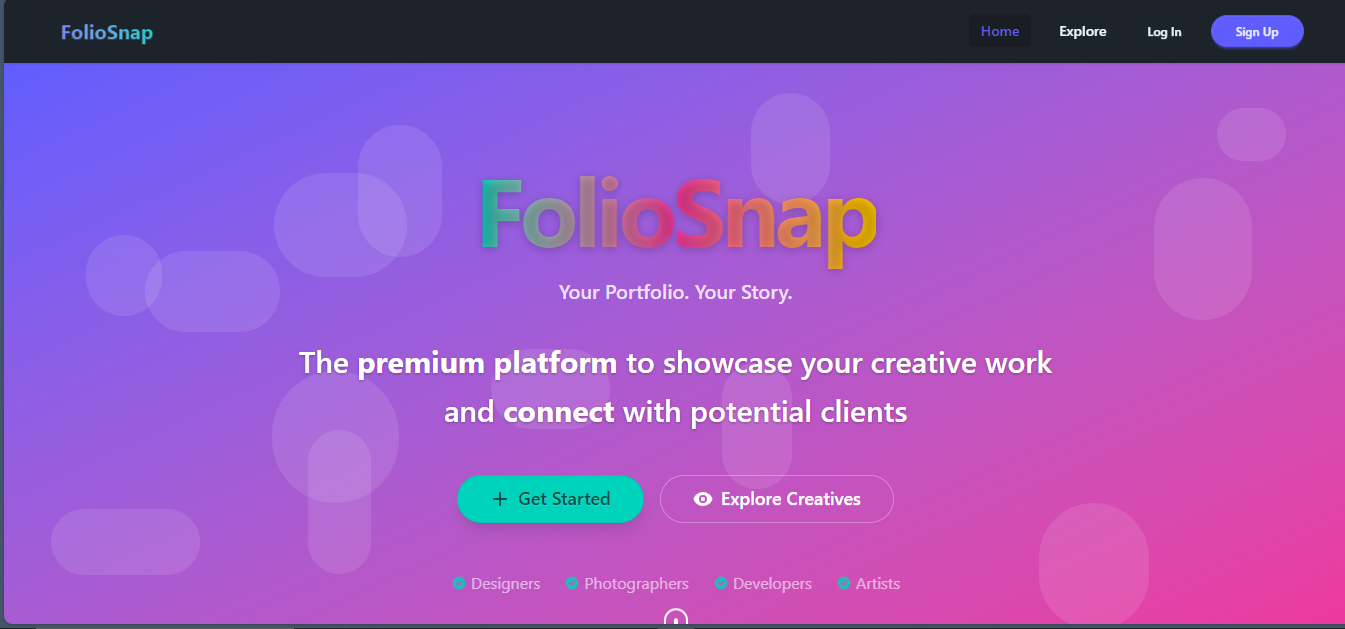Click the teal checkmark beside Photographers
Screen dimensions: 1345x629
pyautogui.click(x=572, y=583)
